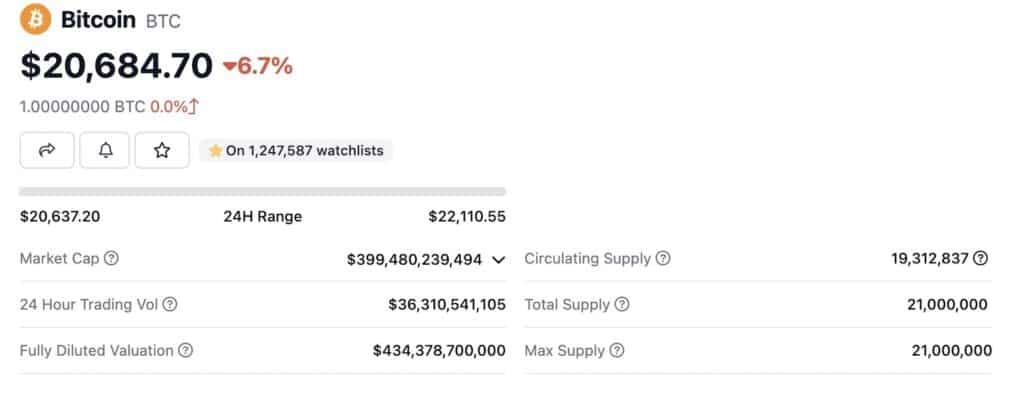Click the Bitcoin name heading

98,20
